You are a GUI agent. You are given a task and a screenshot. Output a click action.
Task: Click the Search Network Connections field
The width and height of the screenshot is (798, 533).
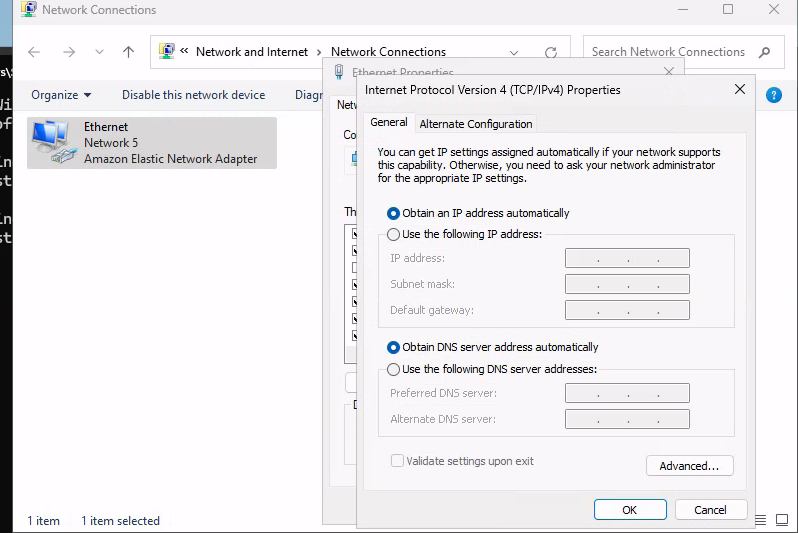pos(668,52)
